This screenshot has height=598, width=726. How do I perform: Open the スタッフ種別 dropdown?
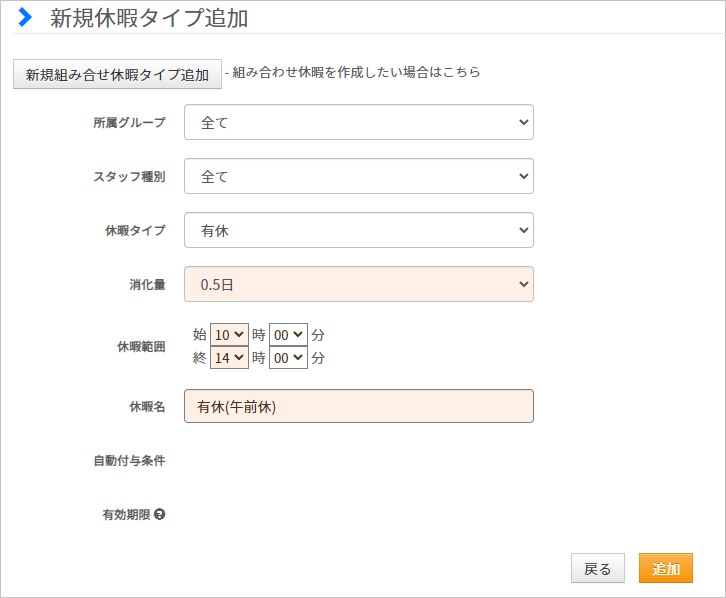359,176
